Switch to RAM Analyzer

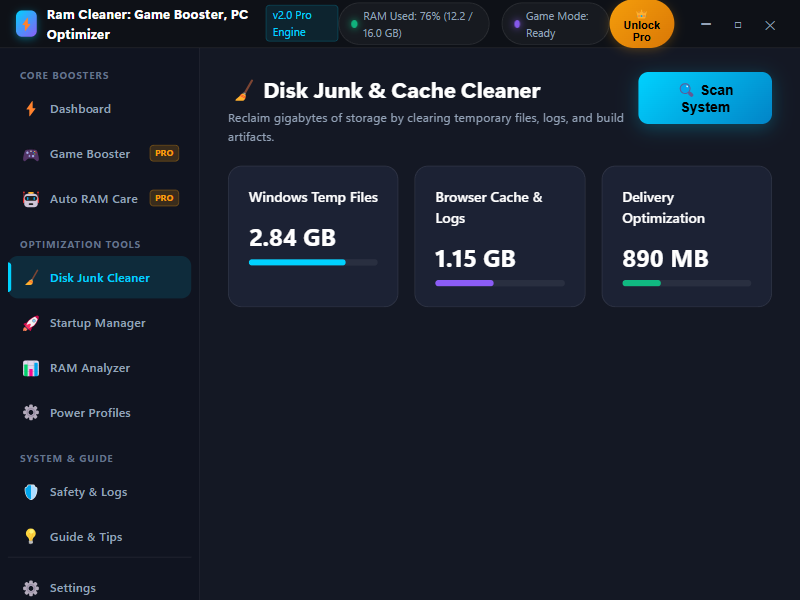point(99,367)
